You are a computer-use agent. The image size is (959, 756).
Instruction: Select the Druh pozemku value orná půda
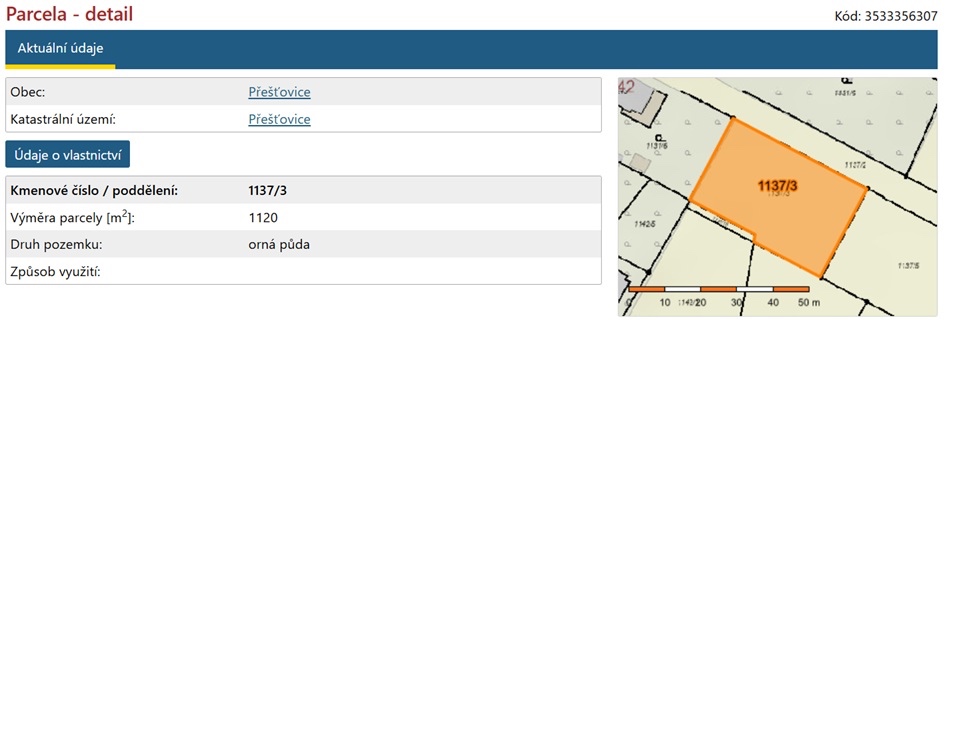click(x=279, y=245)
